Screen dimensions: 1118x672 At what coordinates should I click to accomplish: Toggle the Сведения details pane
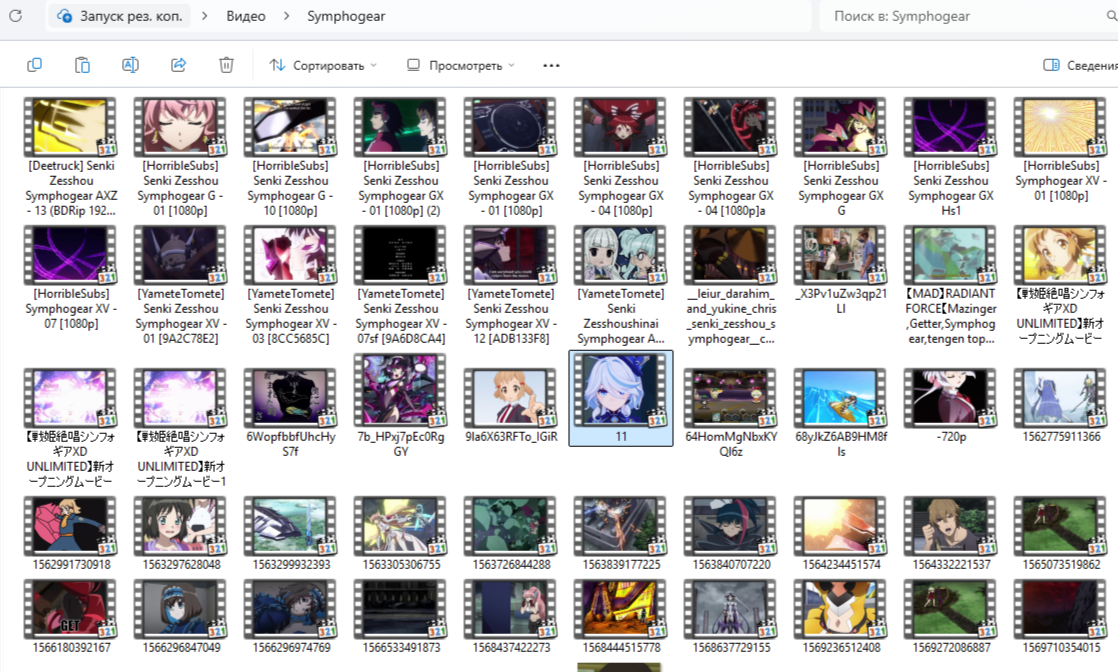tap(1079, 65)
